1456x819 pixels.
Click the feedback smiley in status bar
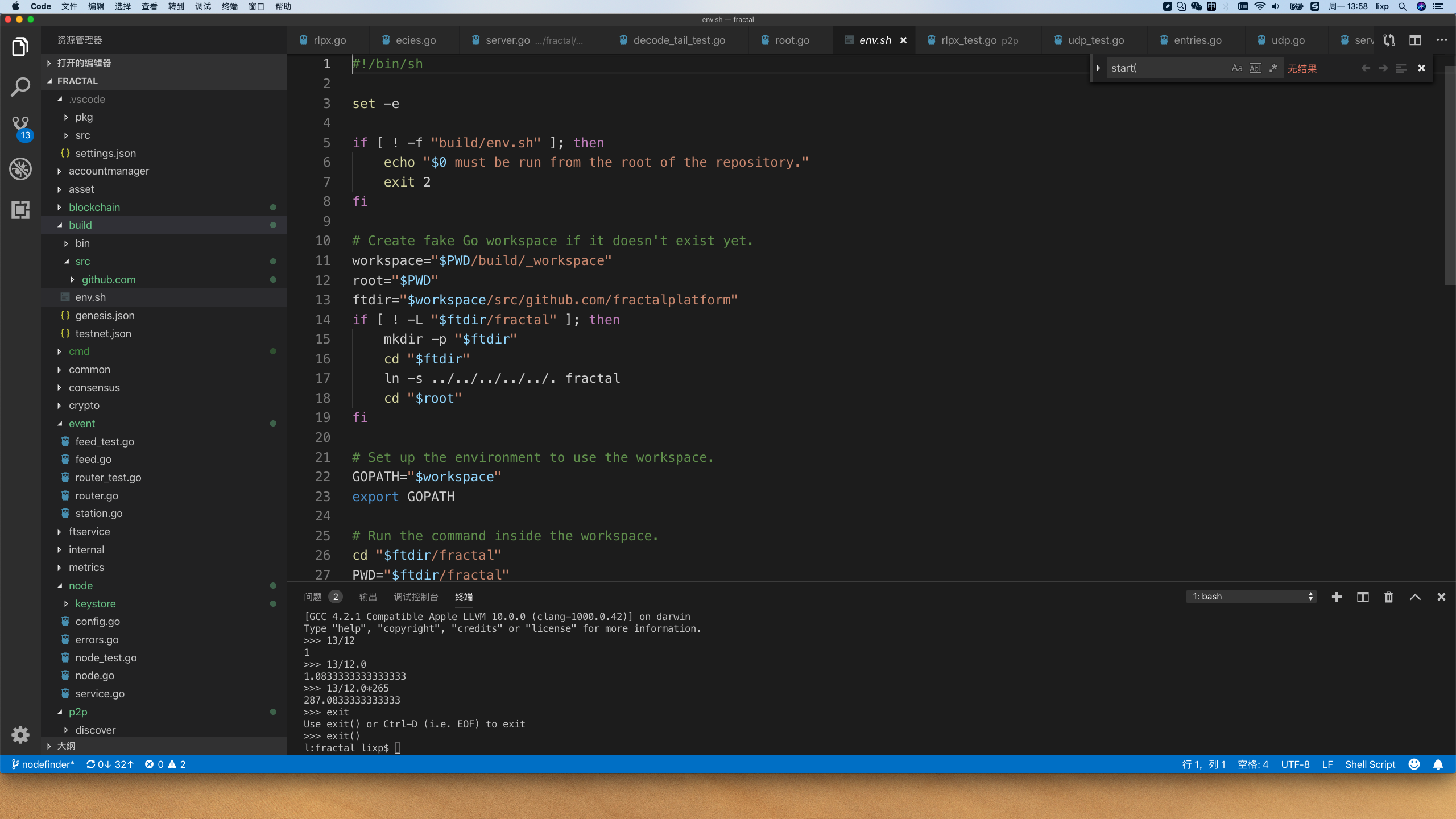tap(1414, 764)
